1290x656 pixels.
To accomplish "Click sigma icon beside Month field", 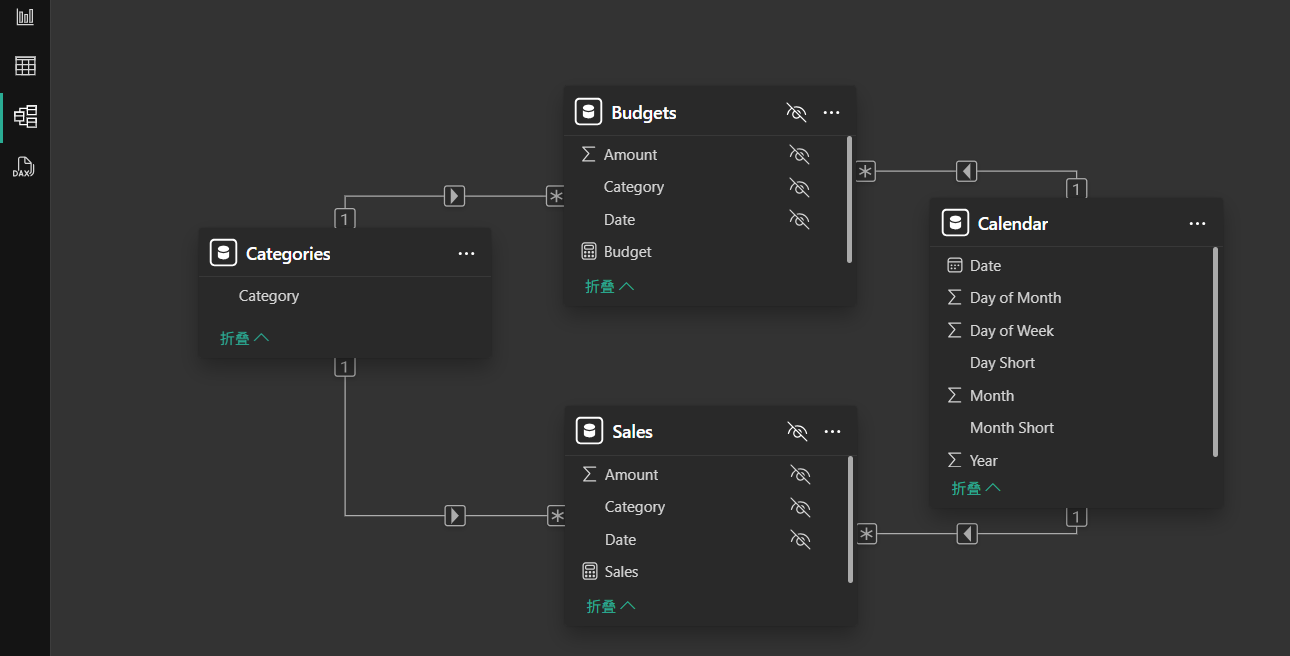I will (954, 396).
